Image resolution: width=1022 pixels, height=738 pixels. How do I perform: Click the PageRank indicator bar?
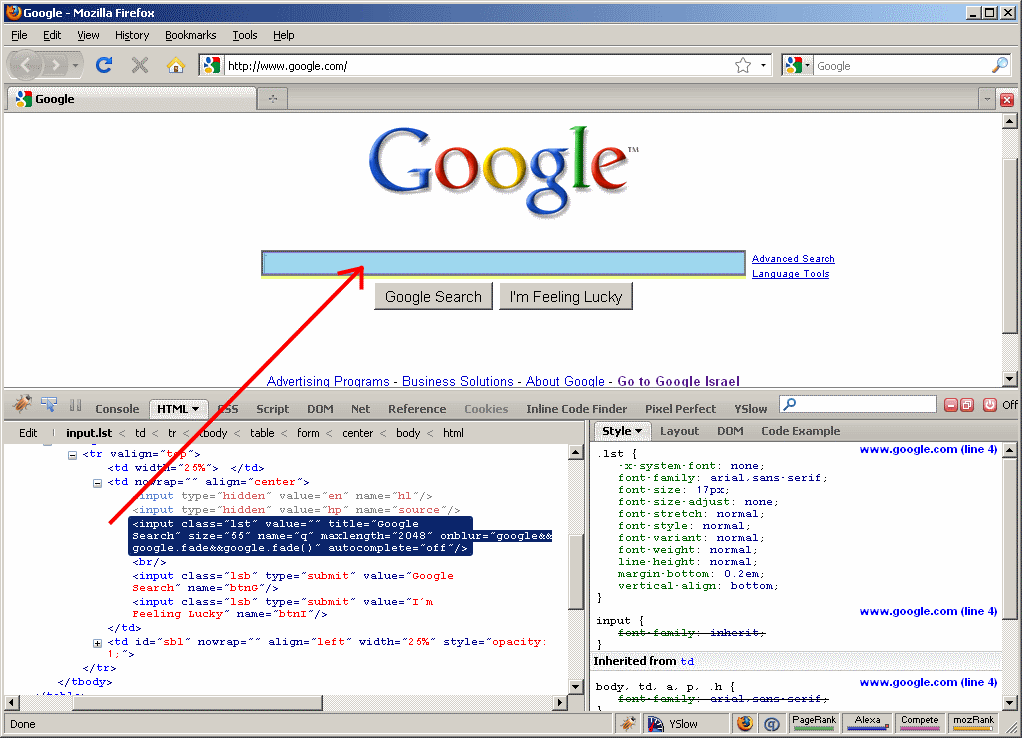coord(813,722)
